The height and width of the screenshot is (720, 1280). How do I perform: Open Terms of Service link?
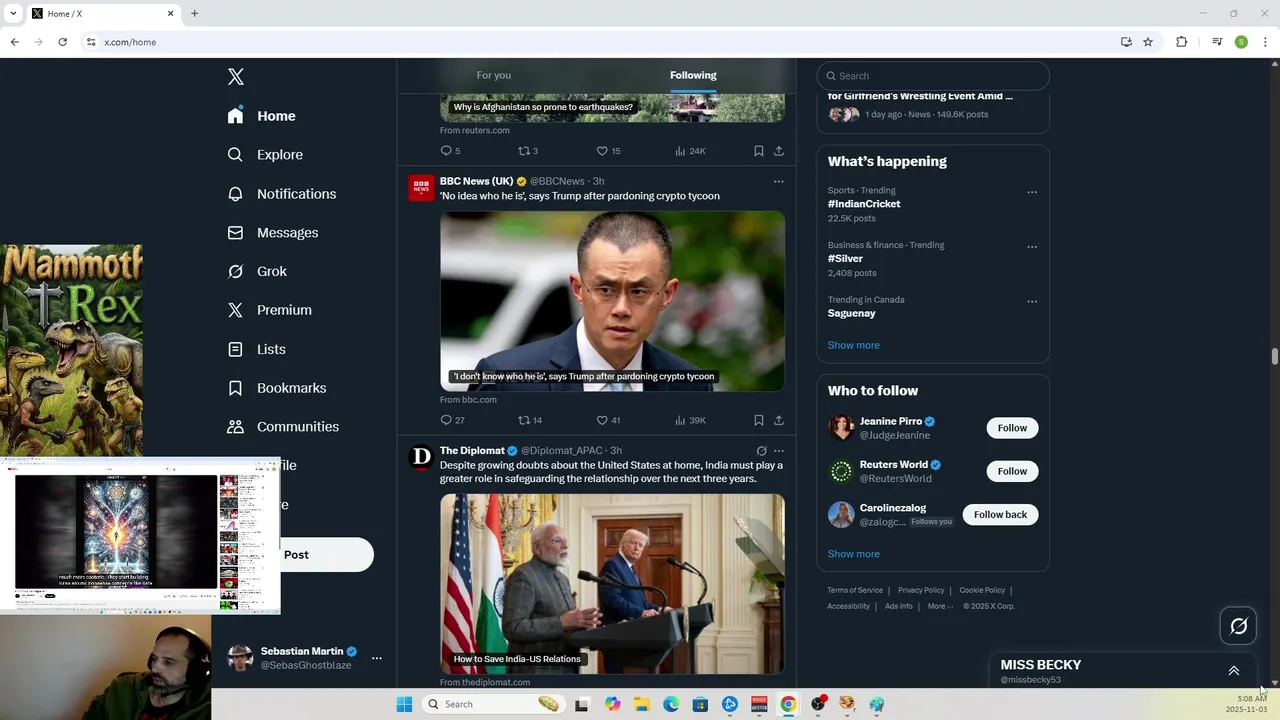tap(855, 590)
